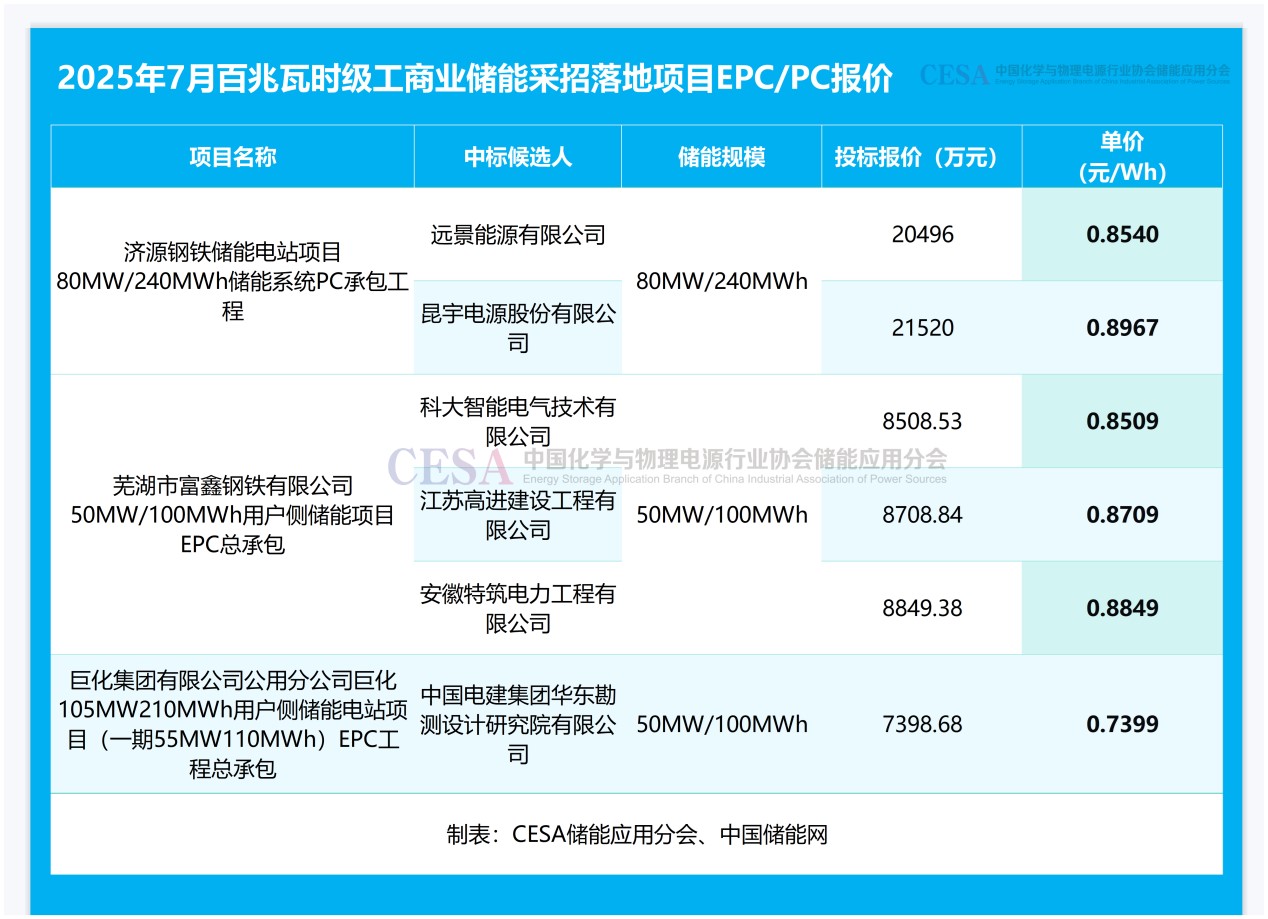Viewport: 1268px width, 919px height.
Task: Click the 投标报价（万元） column header
Action: click(x=921, y=157)
